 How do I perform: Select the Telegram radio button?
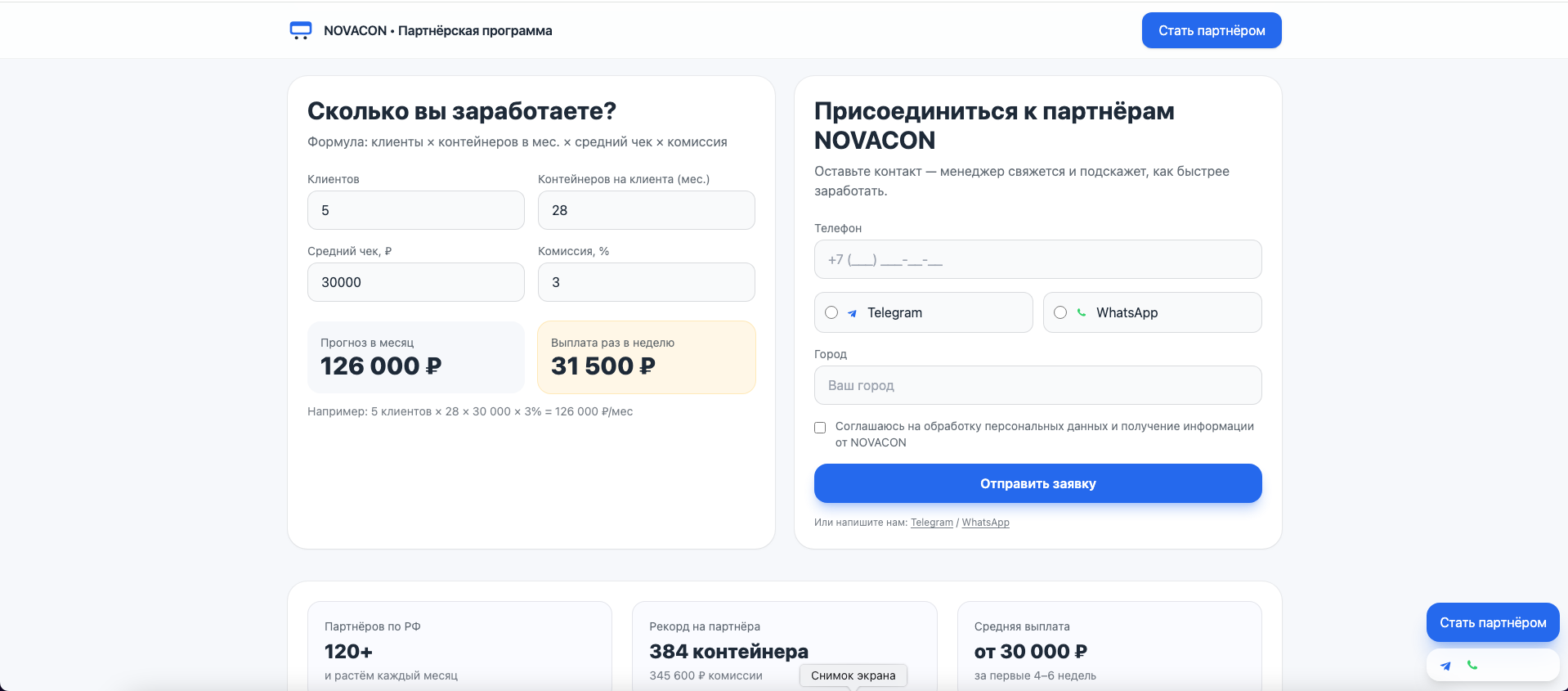tap(831, 312)
